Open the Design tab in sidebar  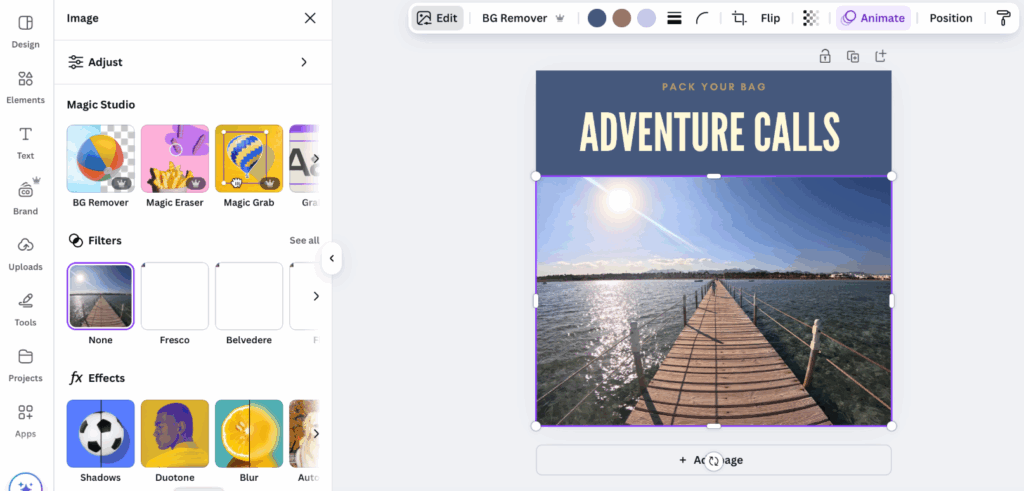pos(25,31)
